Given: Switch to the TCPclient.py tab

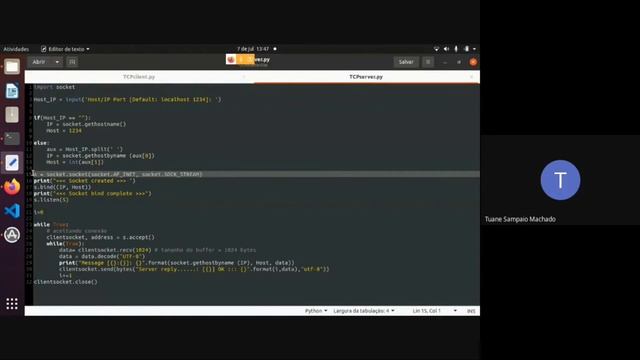Looking at the screenshot, I should 139,77.
